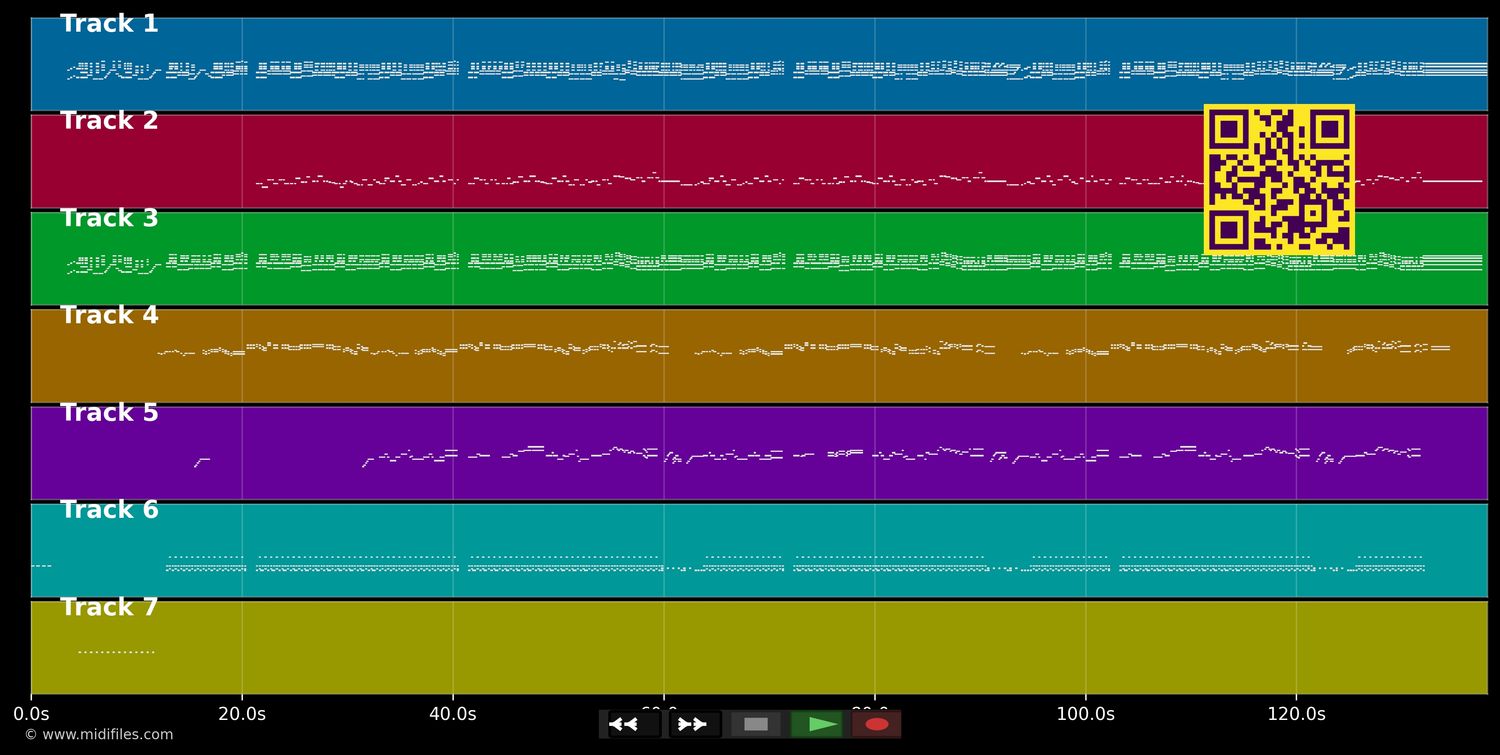
Task: Jump to the 40.0s timeline marker
Action: 453,714
